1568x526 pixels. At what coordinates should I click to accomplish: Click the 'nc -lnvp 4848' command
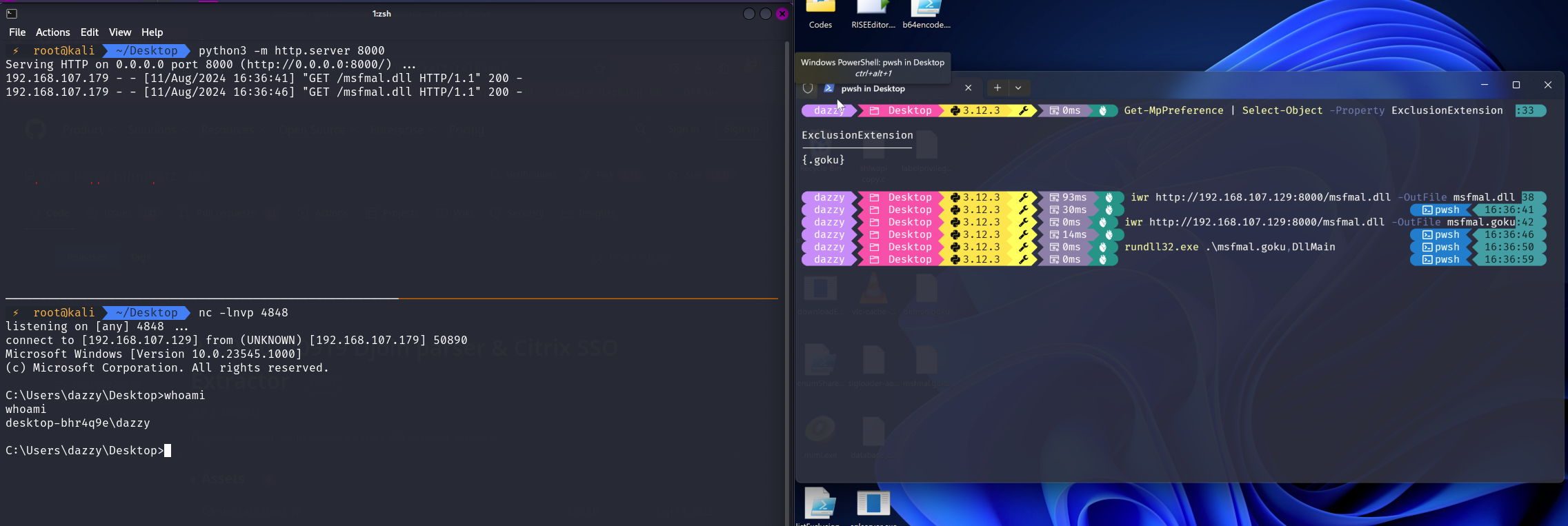pyautogui.click(x=244, y=312)
